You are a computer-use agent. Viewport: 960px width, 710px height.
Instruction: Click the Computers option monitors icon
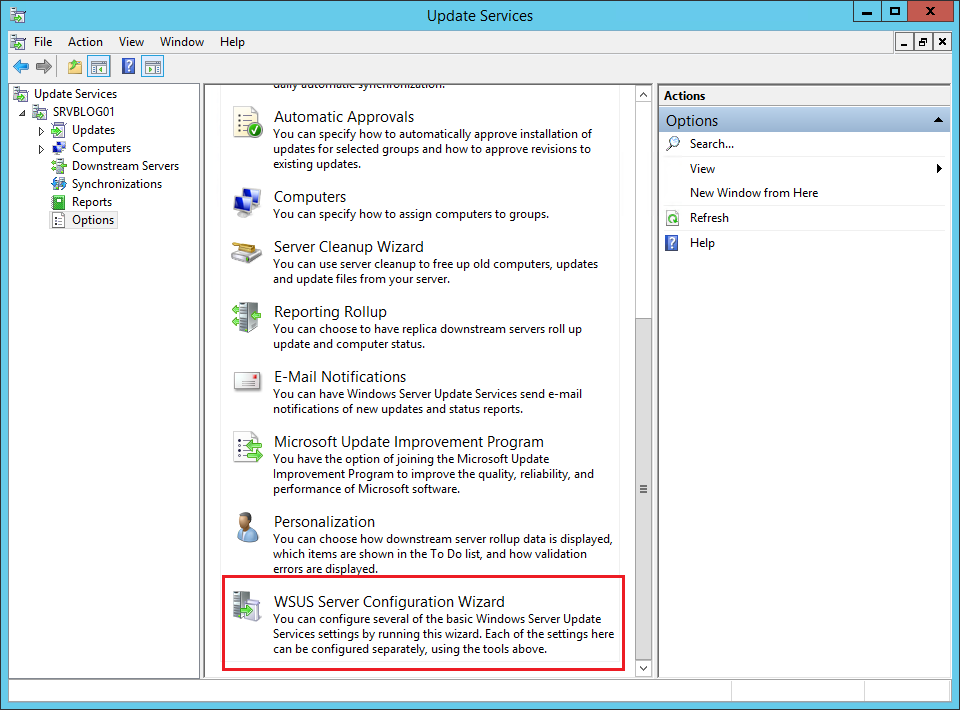(x=247, y=203)
